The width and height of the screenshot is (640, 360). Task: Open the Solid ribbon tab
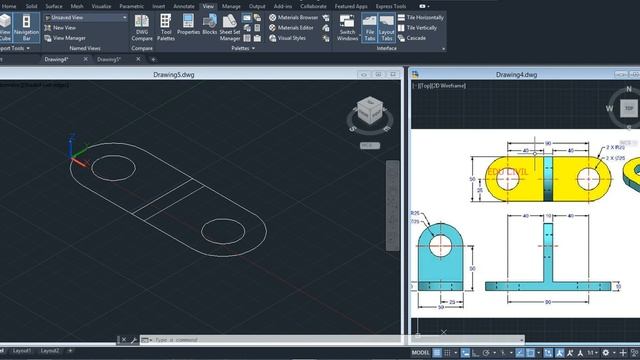pyautogui.click(x=31, y=6)
